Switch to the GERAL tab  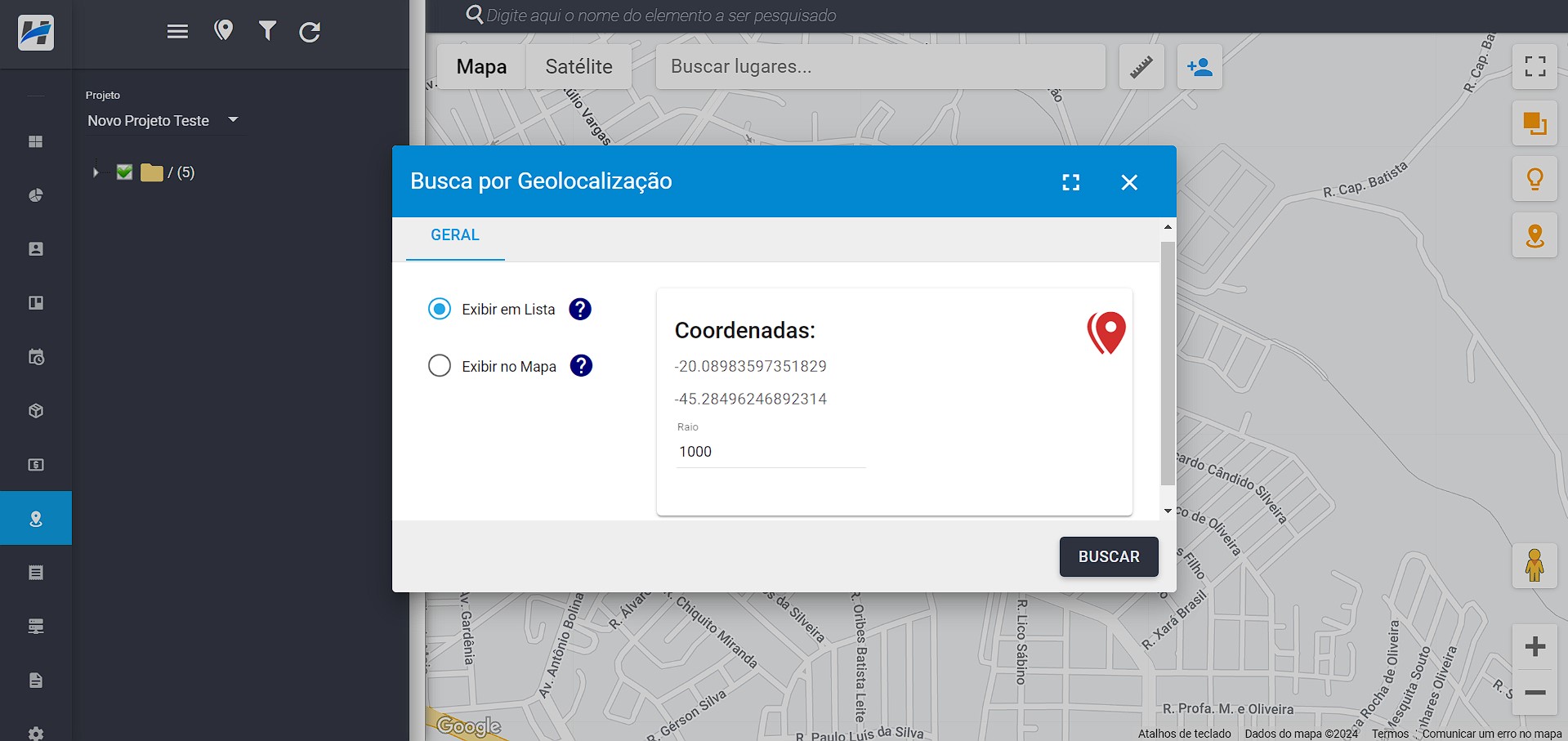[455, 235]
